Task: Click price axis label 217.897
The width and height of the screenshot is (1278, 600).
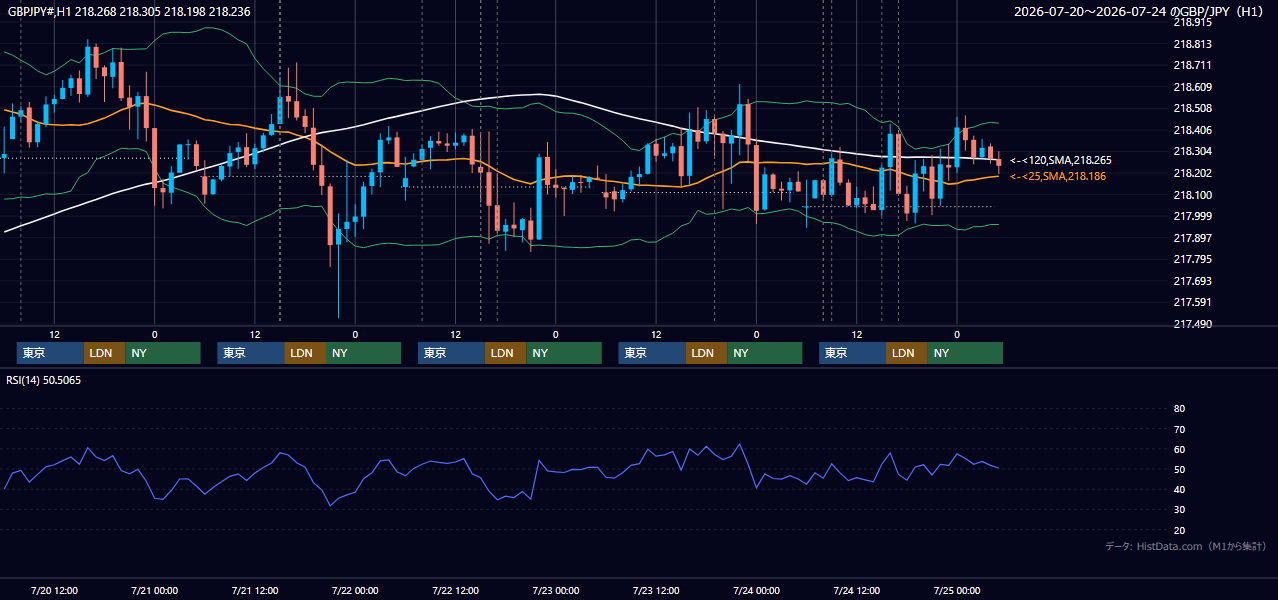Action: point(1192,238)
